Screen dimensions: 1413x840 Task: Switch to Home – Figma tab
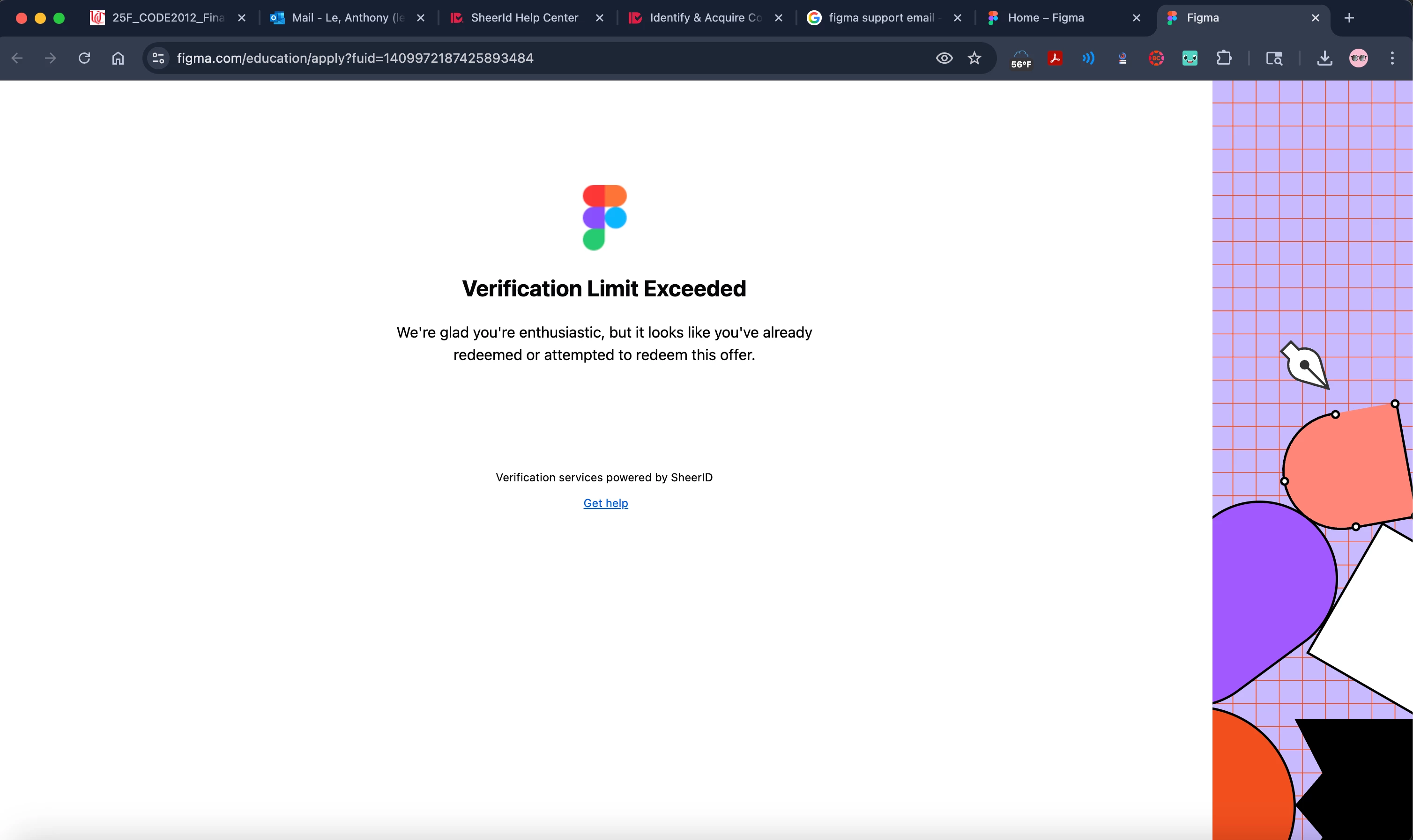point(1045,17)
